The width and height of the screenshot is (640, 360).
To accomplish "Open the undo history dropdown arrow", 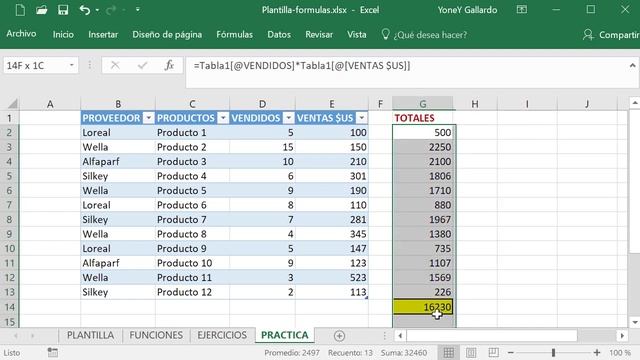I will tap(97, 10).
